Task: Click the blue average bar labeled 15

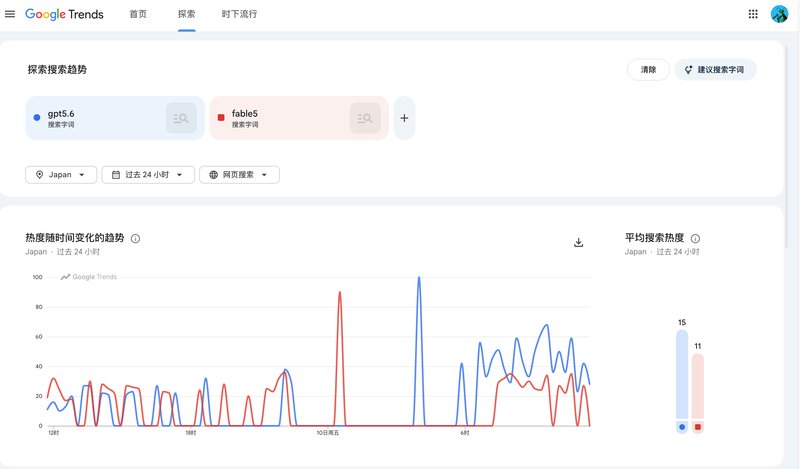Action: (682, 375)
